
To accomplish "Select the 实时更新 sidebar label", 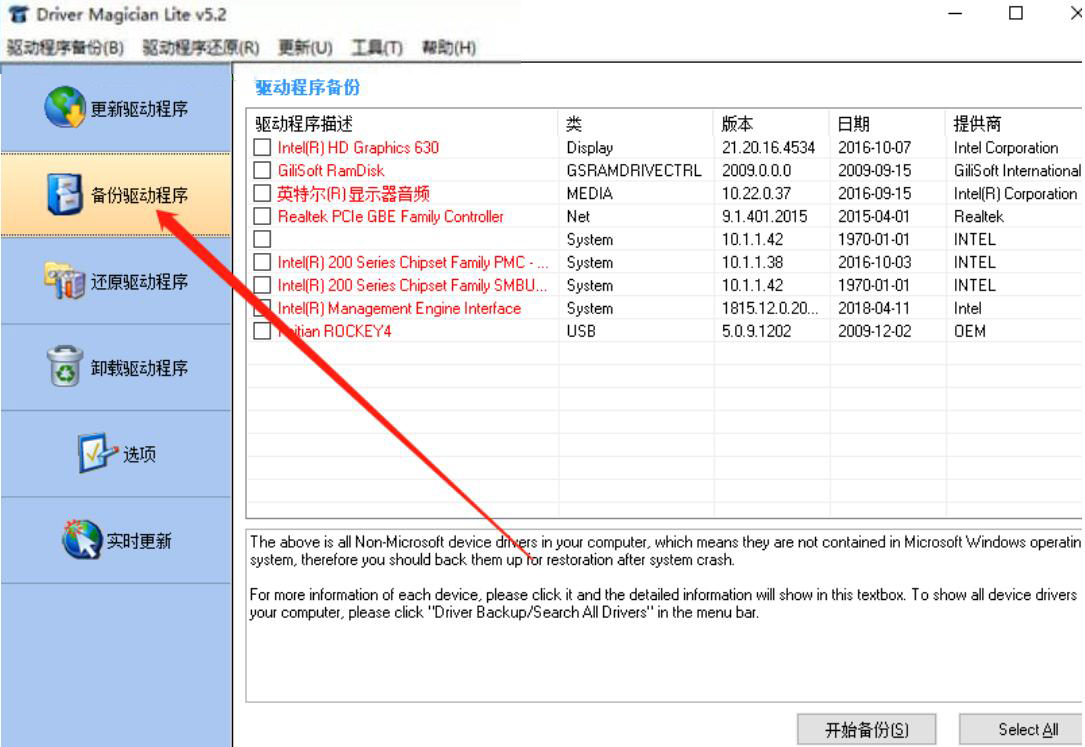I will [139, 541].
